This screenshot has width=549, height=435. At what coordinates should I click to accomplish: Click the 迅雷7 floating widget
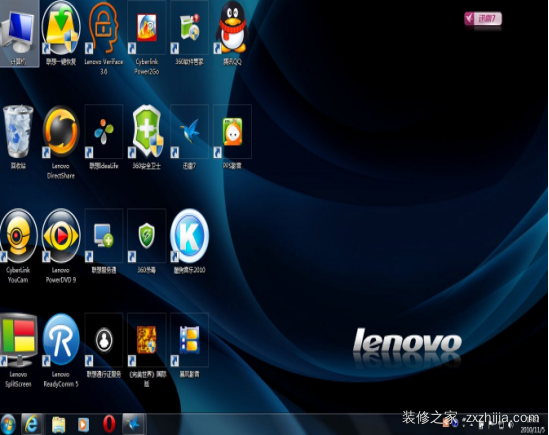[483, 19]
